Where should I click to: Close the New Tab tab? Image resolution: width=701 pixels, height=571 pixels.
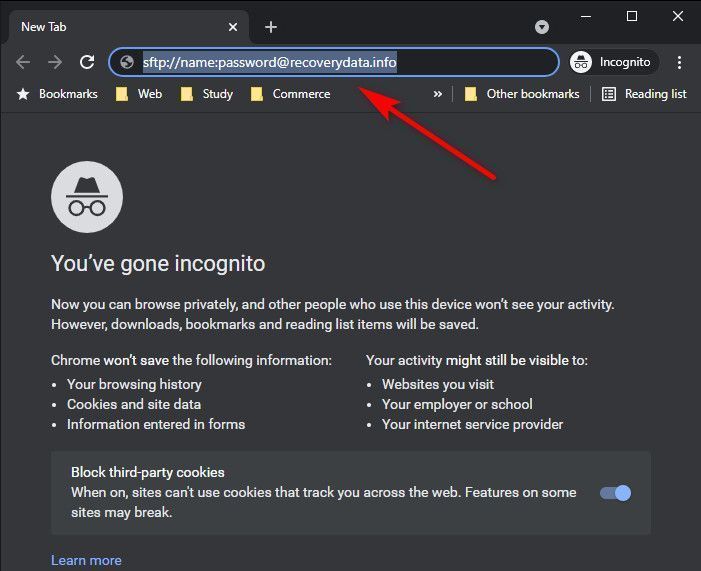click(232, 27)
